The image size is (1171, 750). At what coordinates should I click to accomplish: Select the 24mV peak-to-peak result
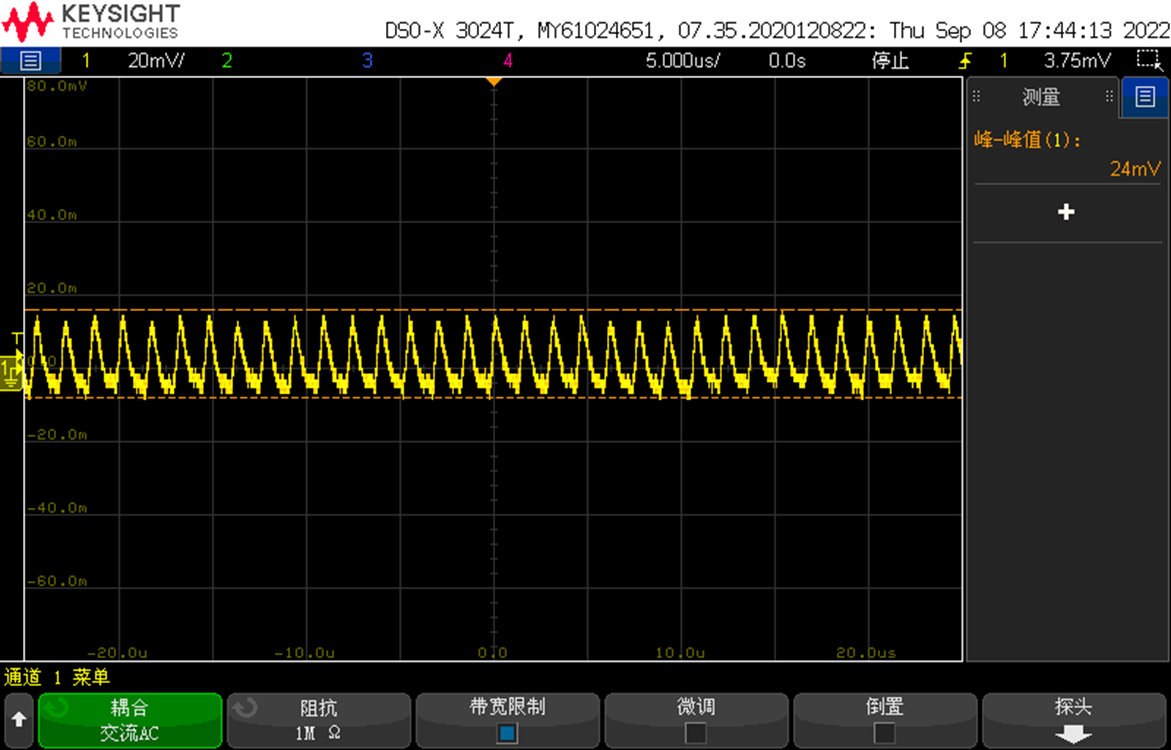pyautogui.click(x=1135, y=169)
